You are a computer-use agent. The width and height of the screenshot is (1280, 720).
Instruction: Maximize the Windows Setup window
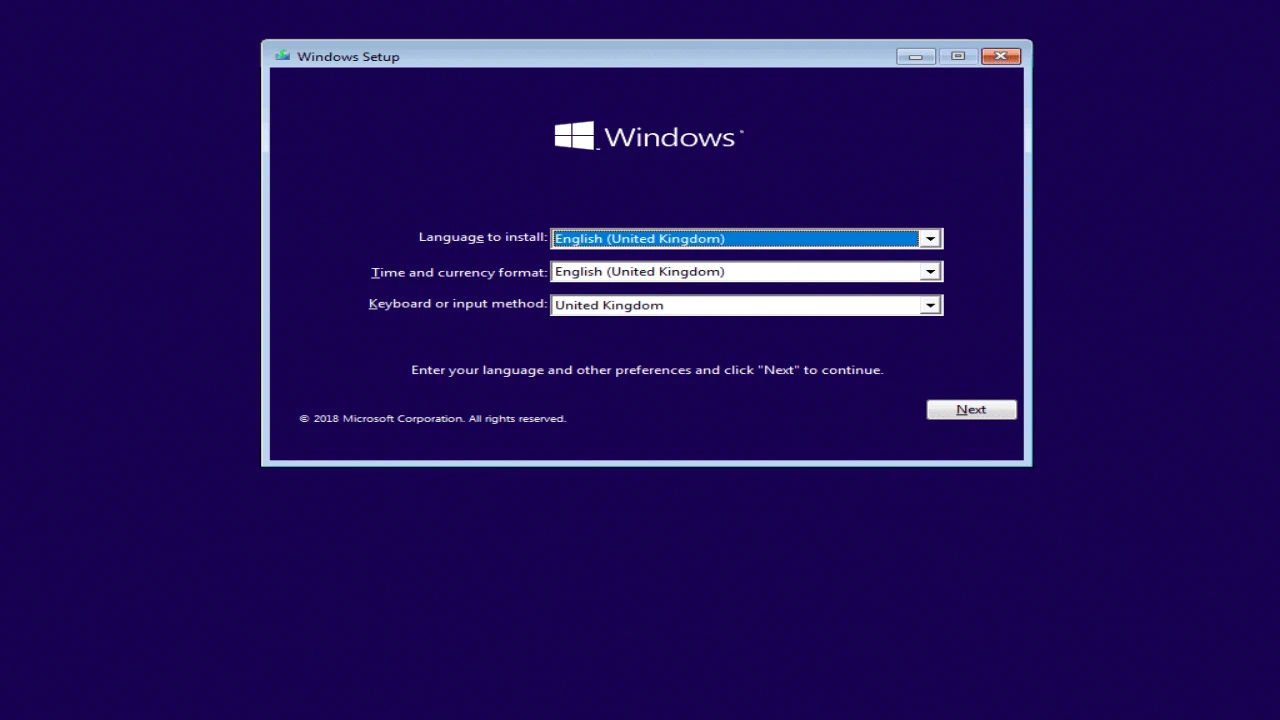[x=957, y=56]
